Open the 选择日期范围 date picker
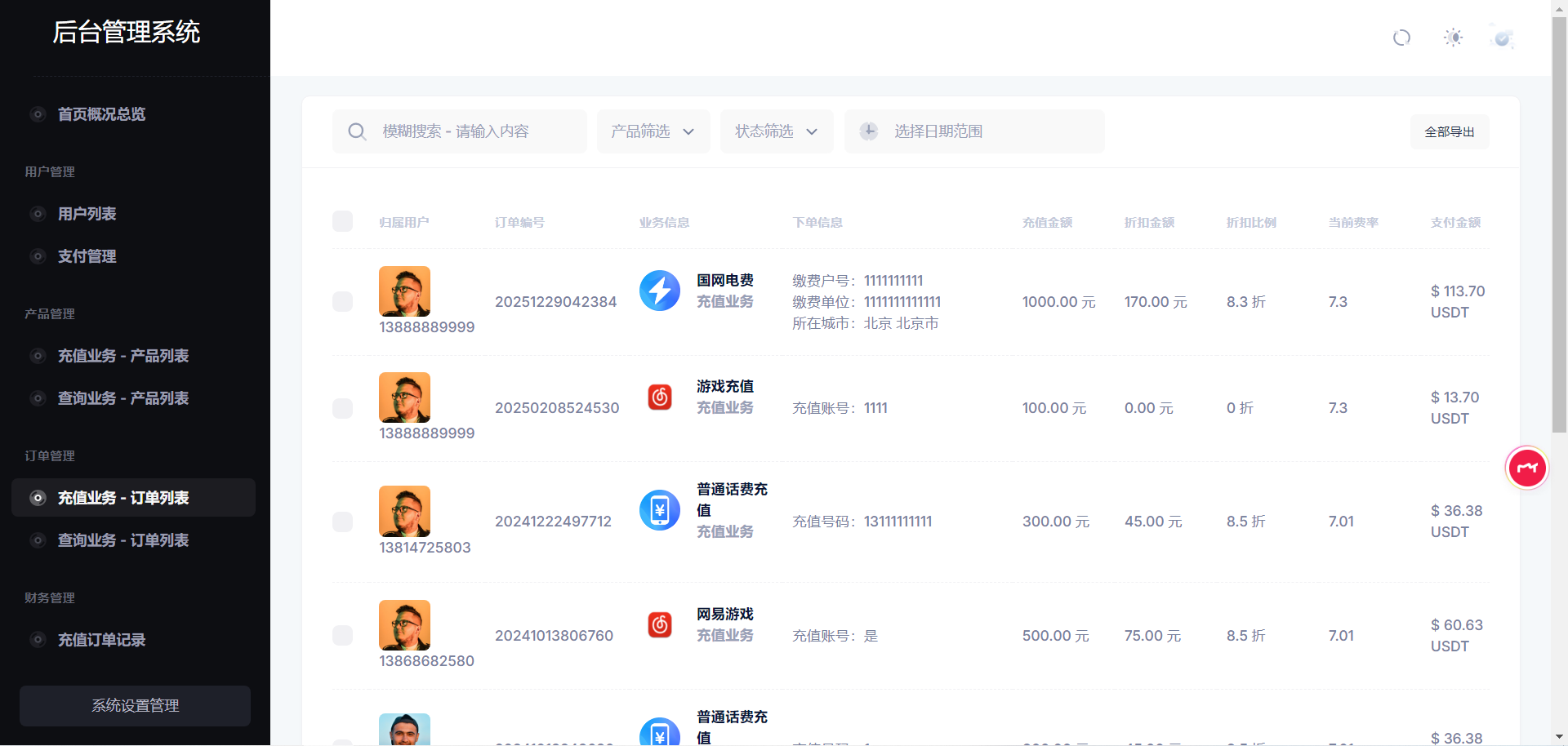This screenshot has width=1568, height=746. pos(974,131)
